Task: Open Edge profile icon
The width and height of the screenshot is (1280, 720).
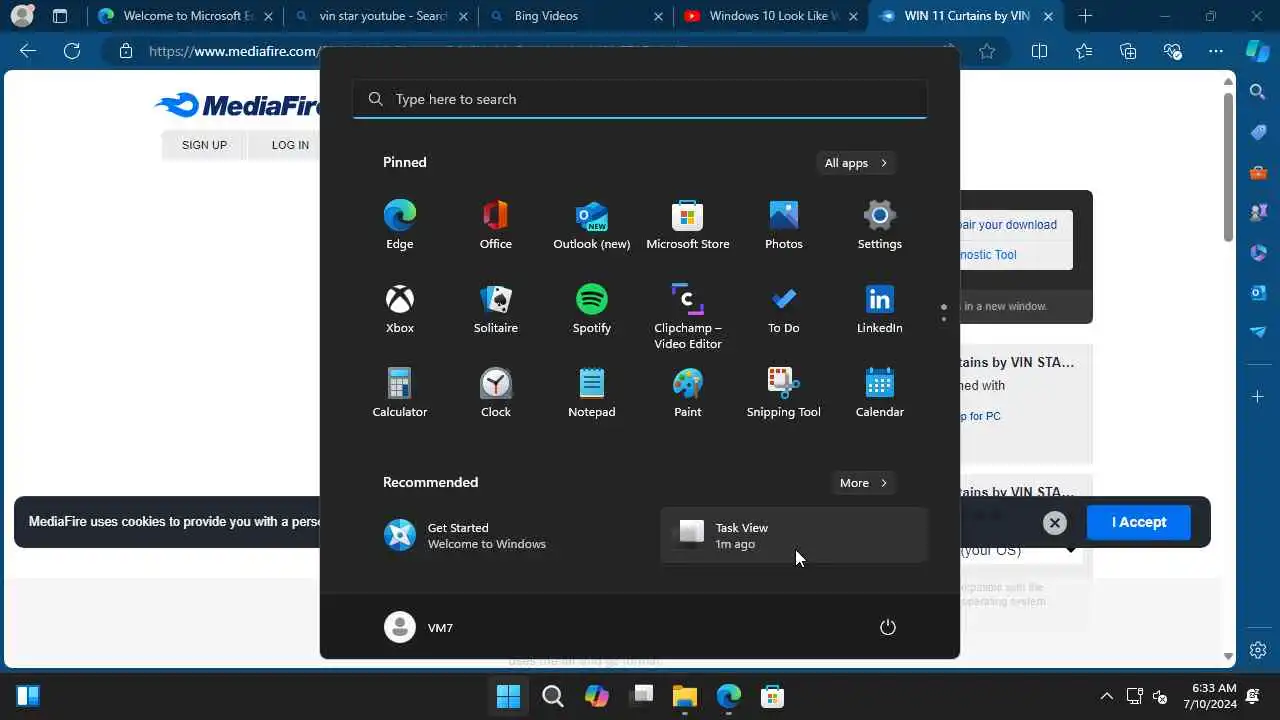Action: (x=22, y=16)
